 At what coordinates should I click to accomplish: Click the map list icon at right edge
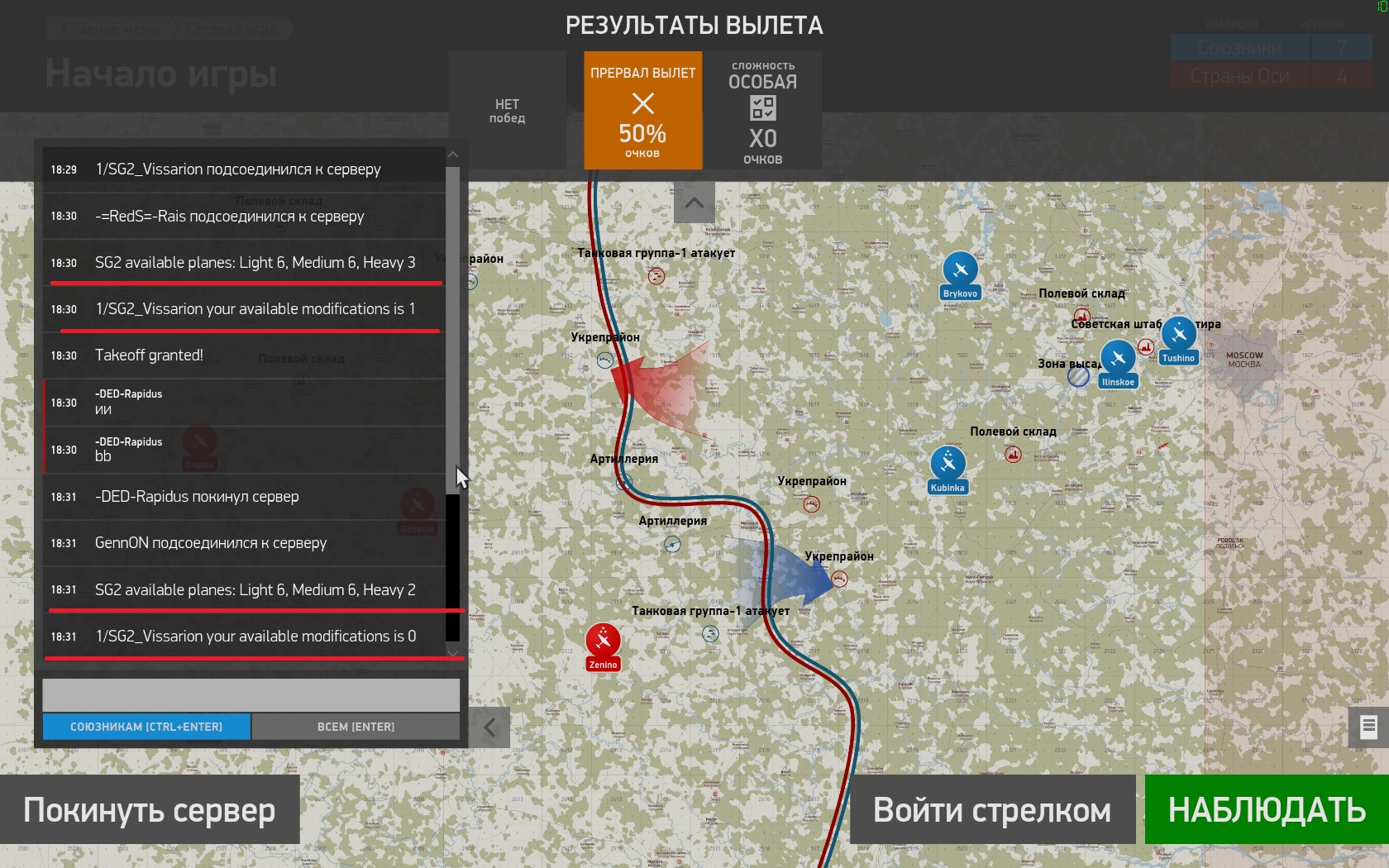(1368, 727)
